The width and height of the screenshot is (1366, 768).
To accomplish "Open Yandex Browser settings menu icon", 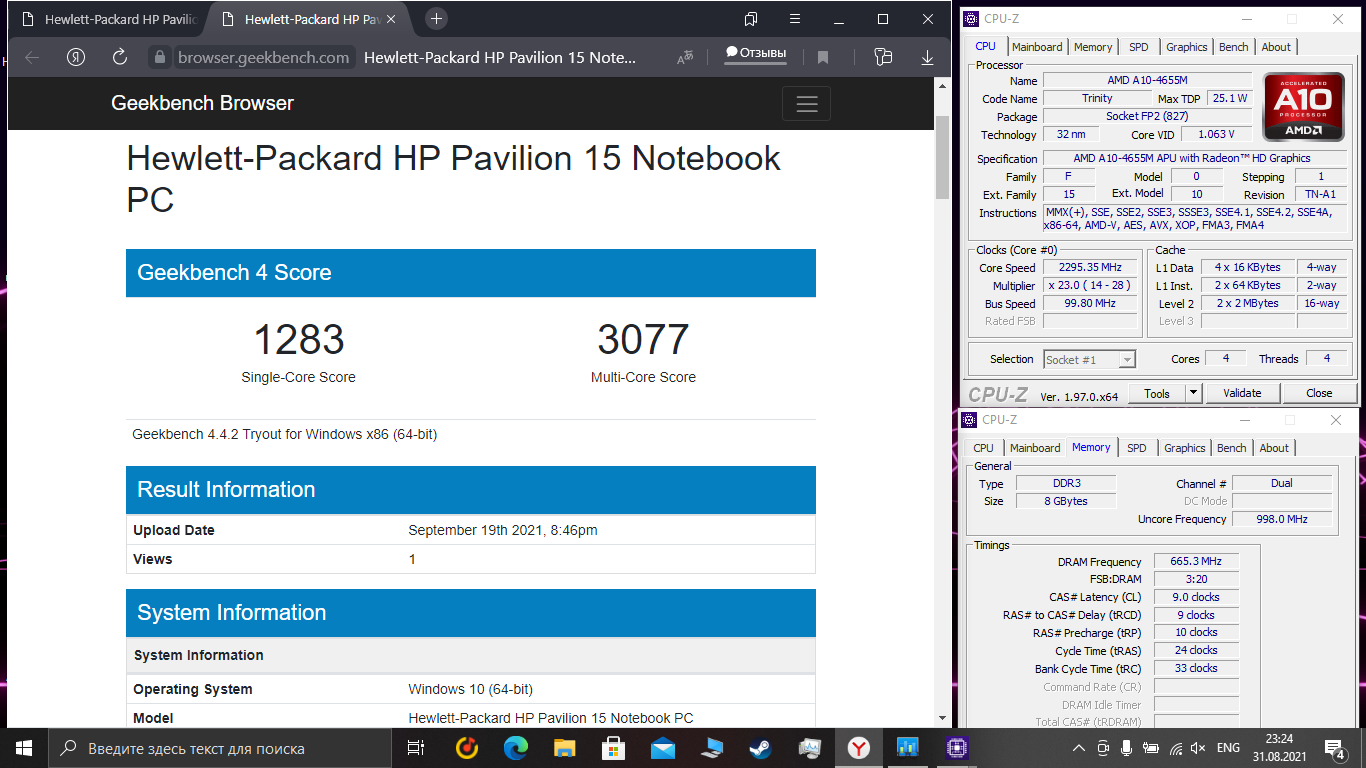I will [x=794, y=19].
